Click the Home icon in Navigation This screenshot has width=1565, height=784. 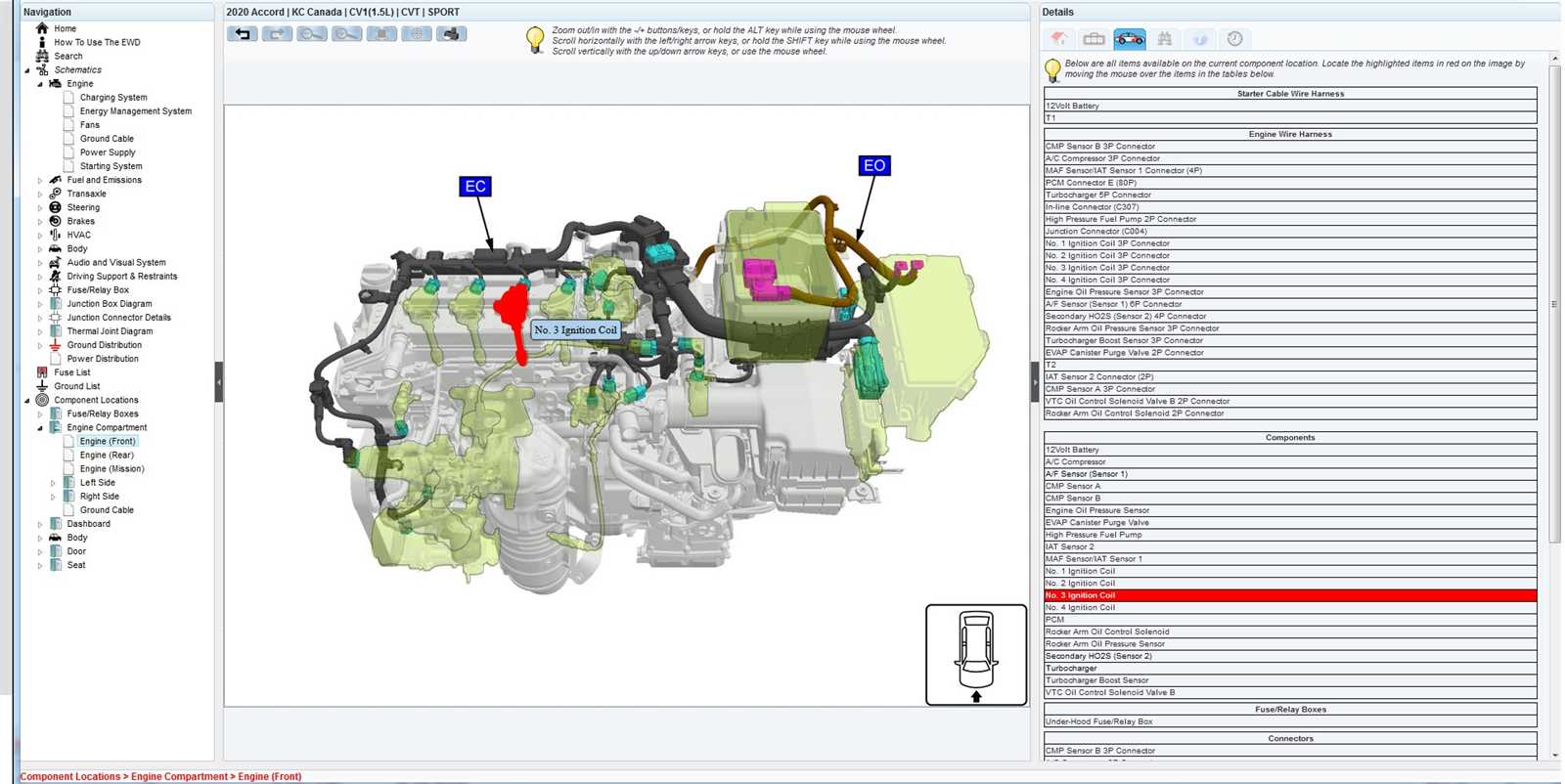(x=42, y=28)
